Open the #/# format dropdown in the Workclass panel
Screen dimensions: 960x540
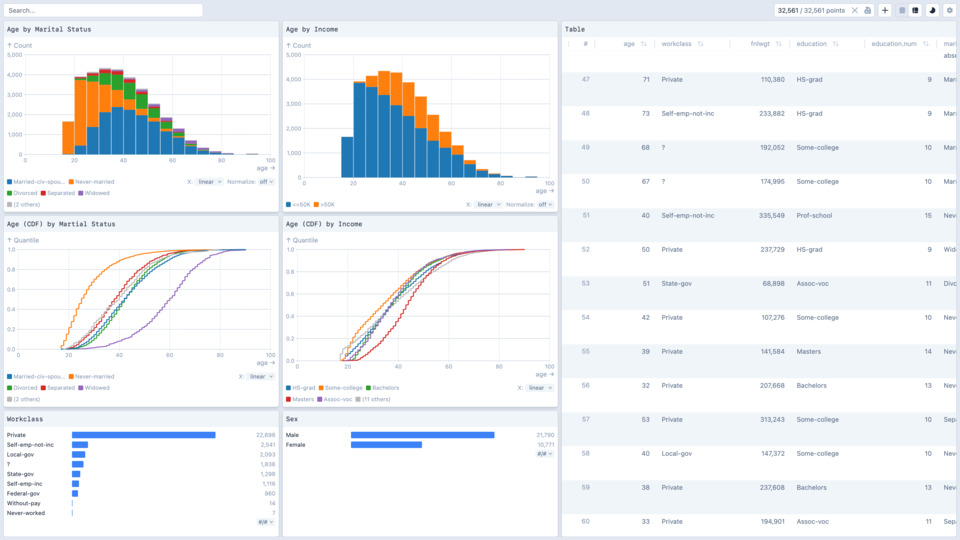265,522
